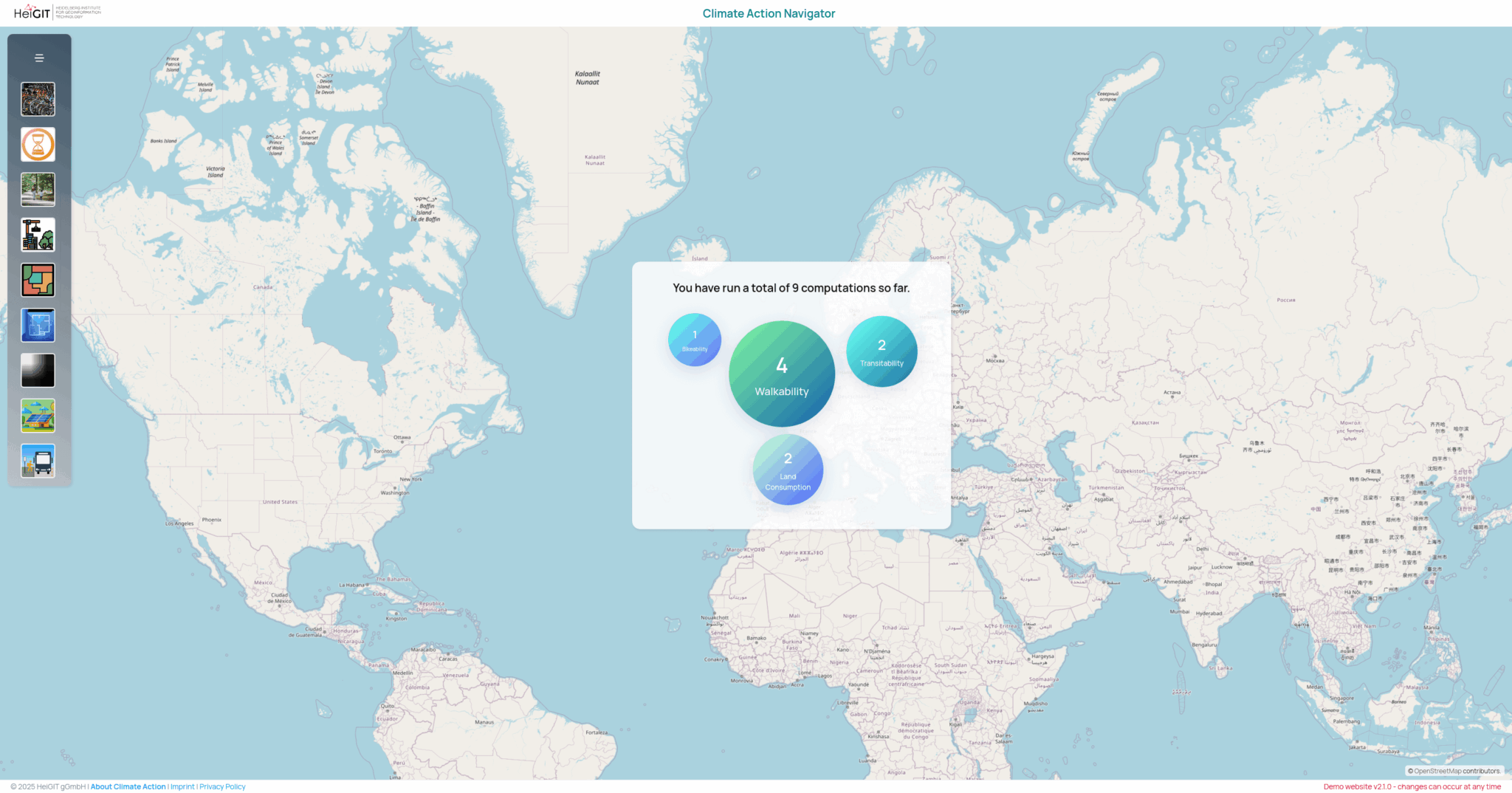Open the About Climate Action link
Image resolution: width=1512 pixels, height=793 pixels.
(x=127, y=786)
